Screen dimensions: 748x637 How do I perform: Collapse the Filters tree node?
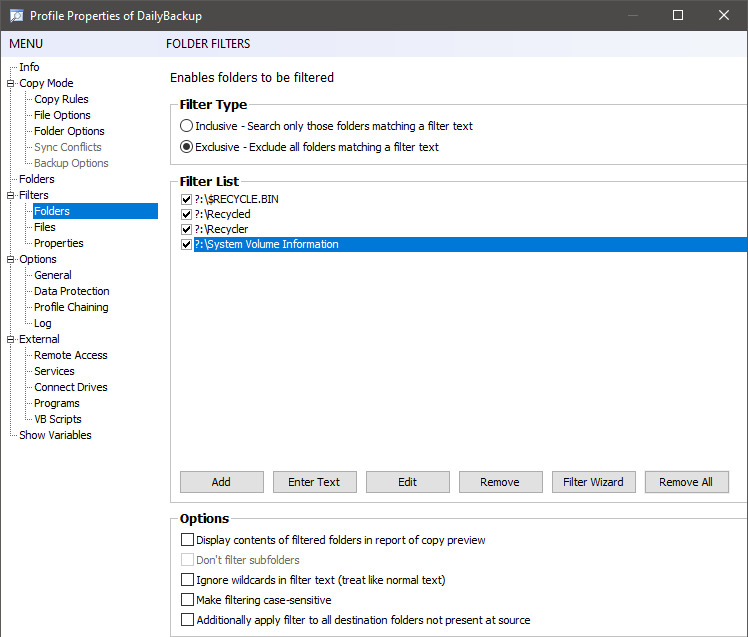coord(11,195)
